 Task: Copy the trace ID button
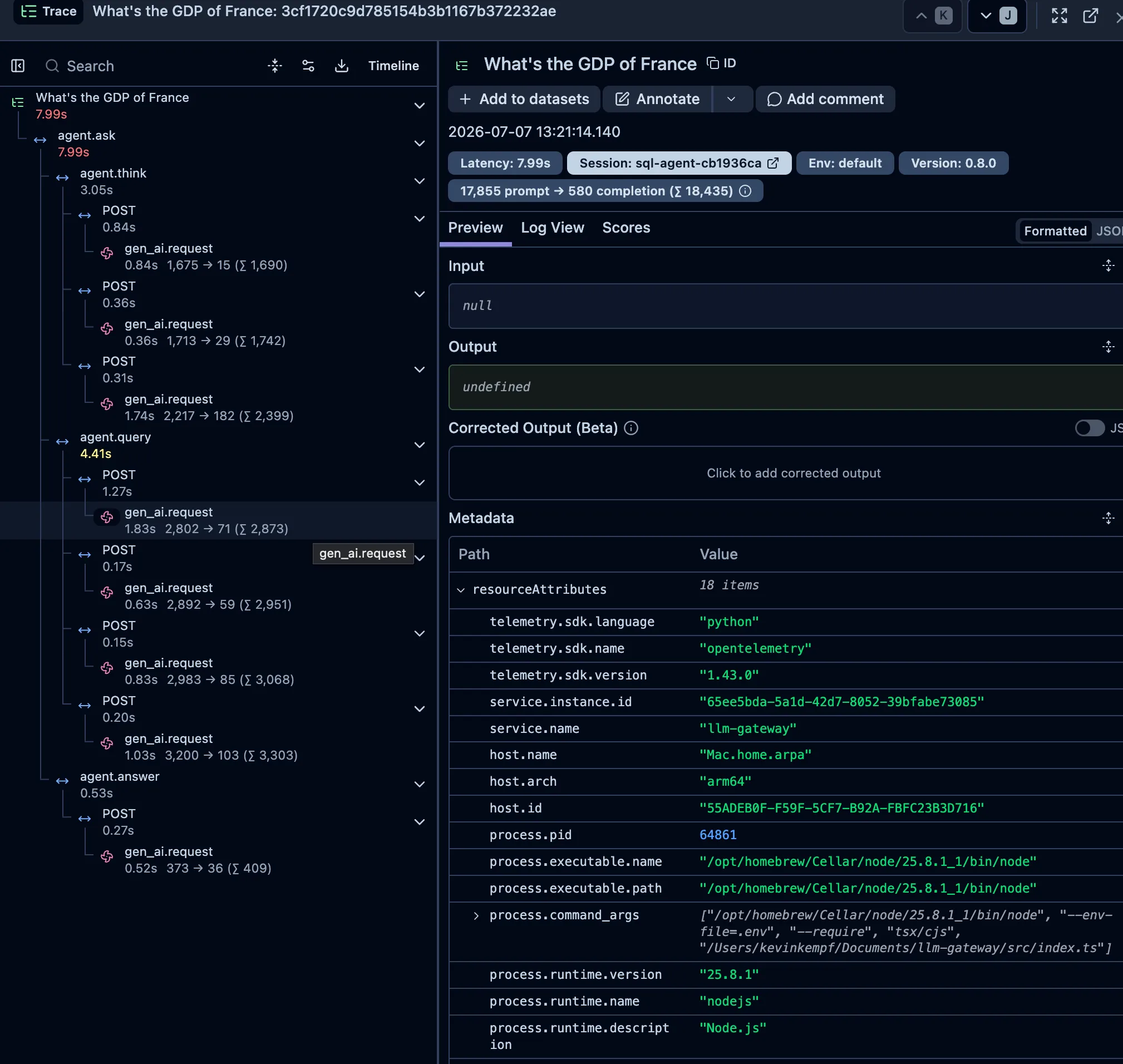pyautogui.click(x=721, y=63)
